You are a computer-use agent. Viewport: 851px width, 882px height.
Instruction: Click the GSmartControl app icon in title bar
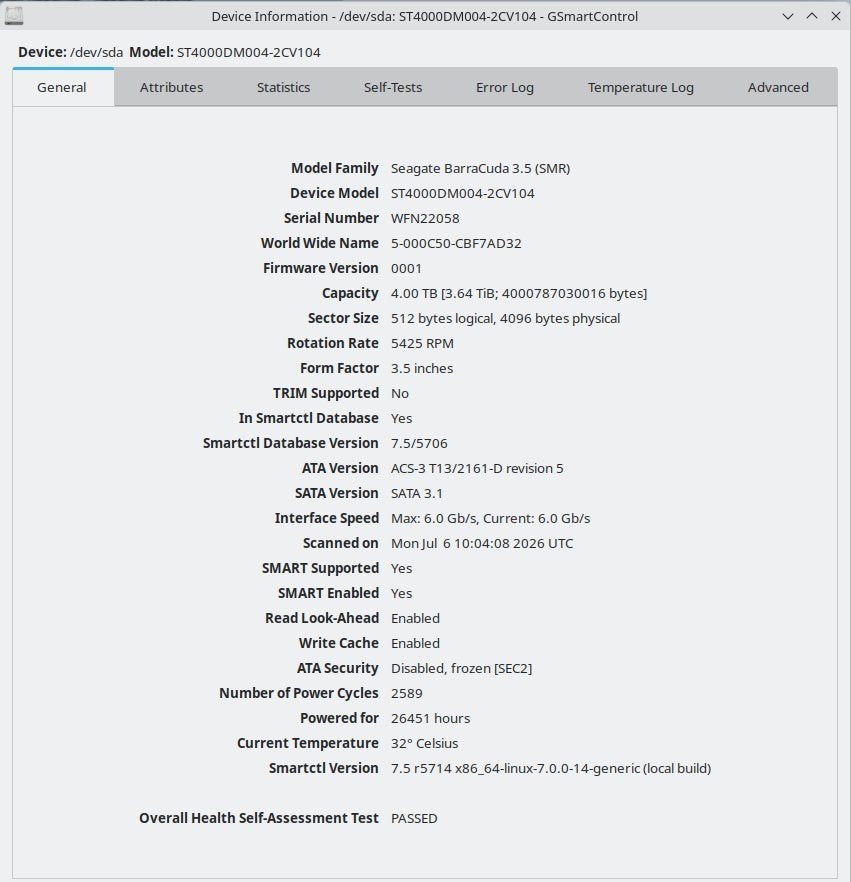tap(13, 16)
